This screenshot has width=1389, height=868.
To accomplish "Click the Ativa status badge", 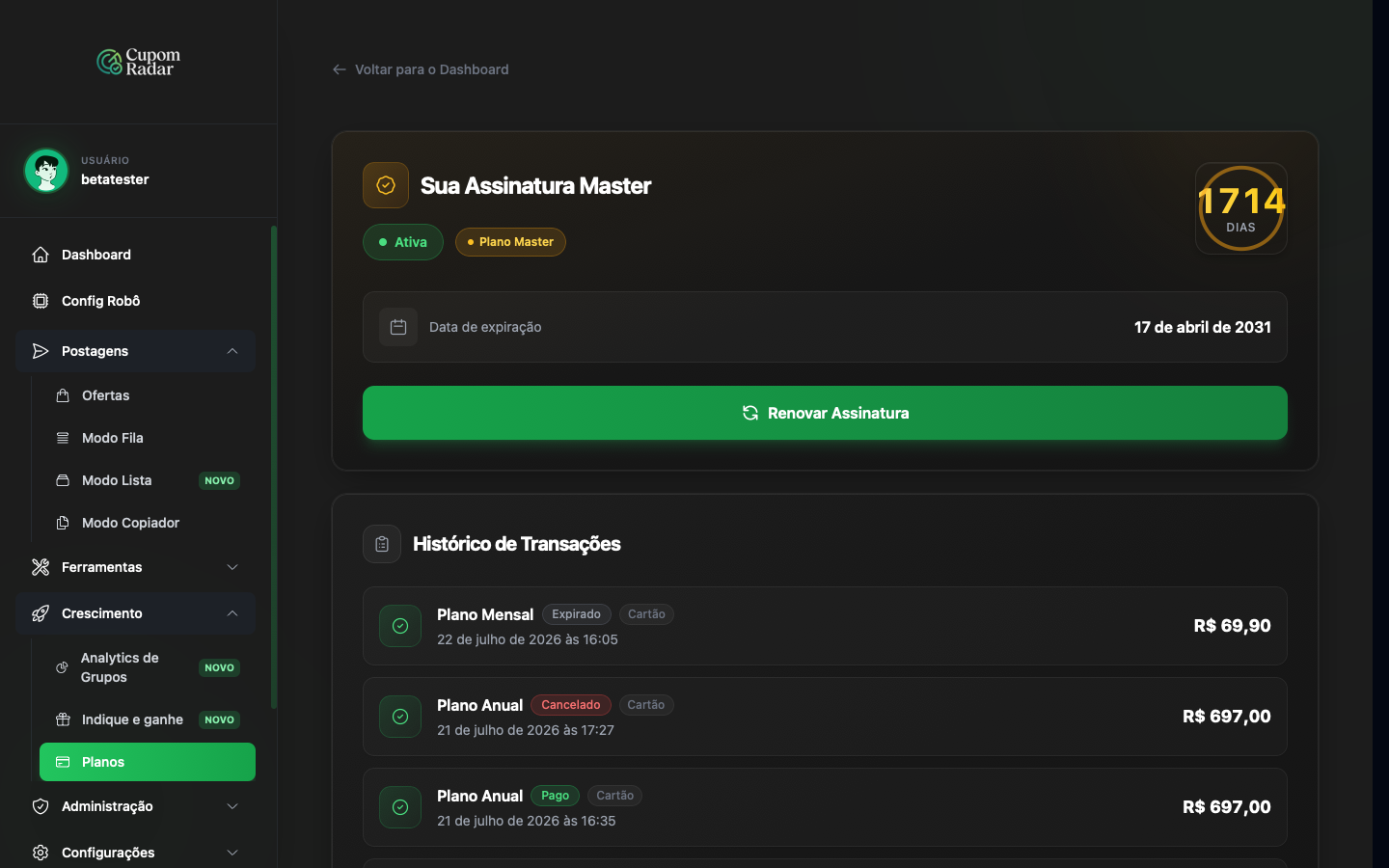I will pyautogui.click(x=403, y=242).
